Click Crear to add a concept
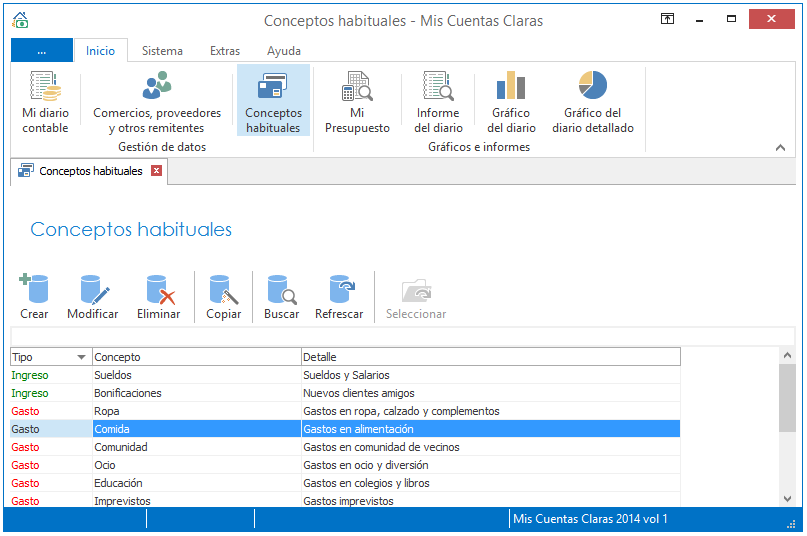 pyautogui.click(x=34, y=297)
